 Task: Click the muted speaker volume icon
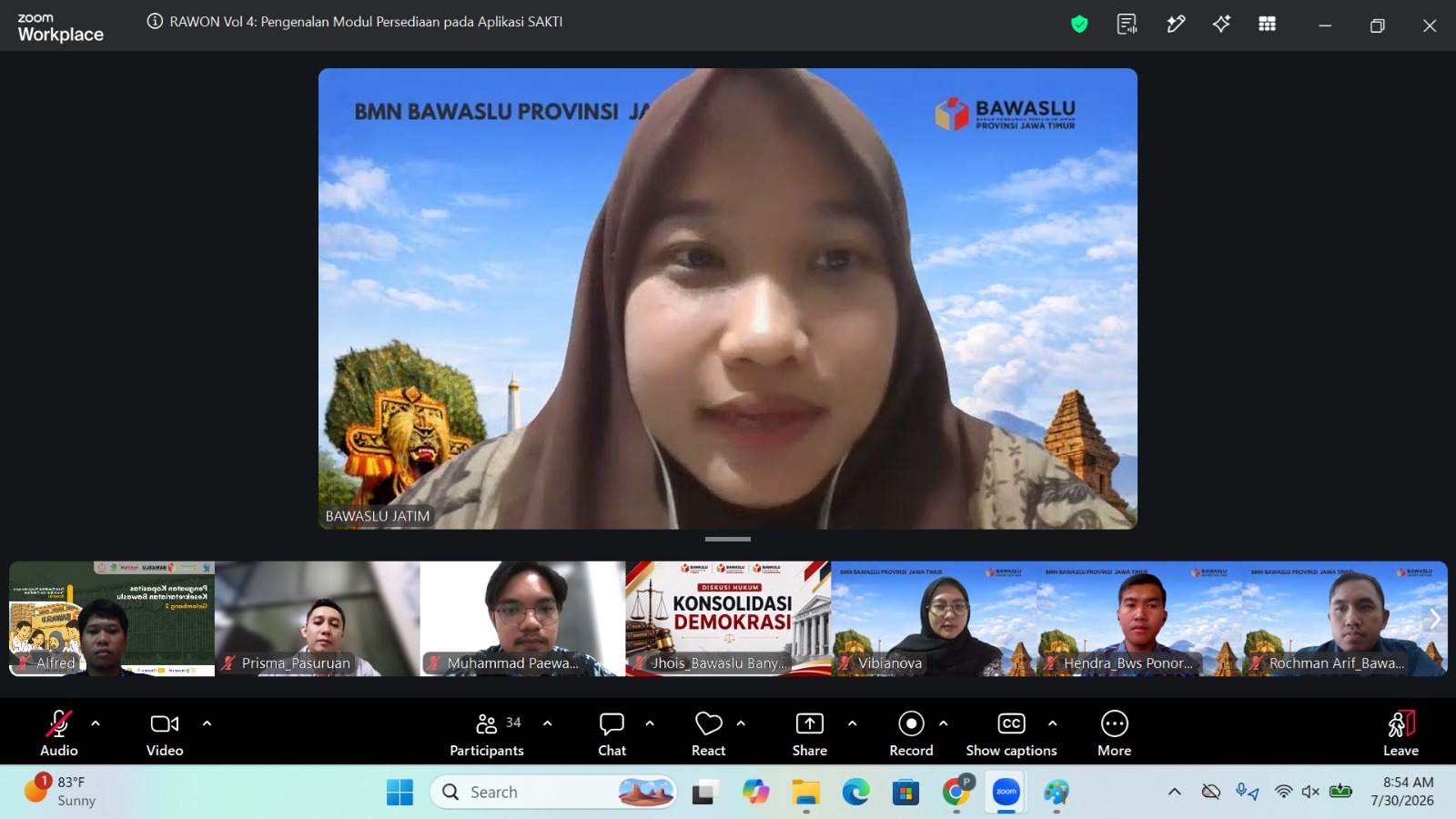[1310, 792]
